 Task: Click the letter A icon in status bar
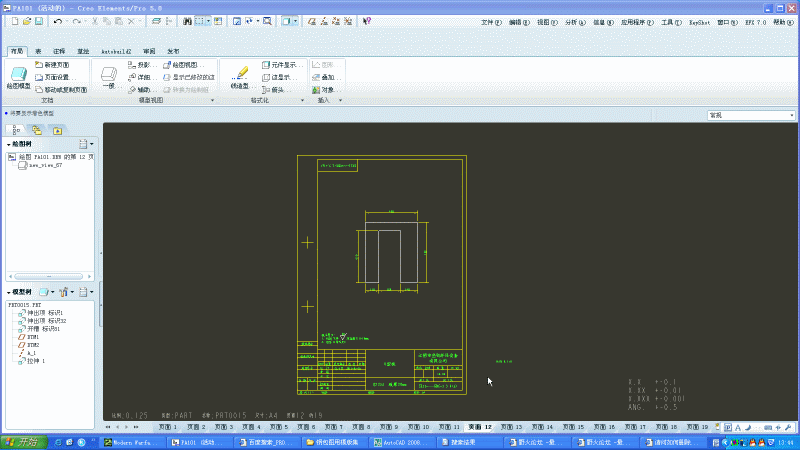click(738, 428)
